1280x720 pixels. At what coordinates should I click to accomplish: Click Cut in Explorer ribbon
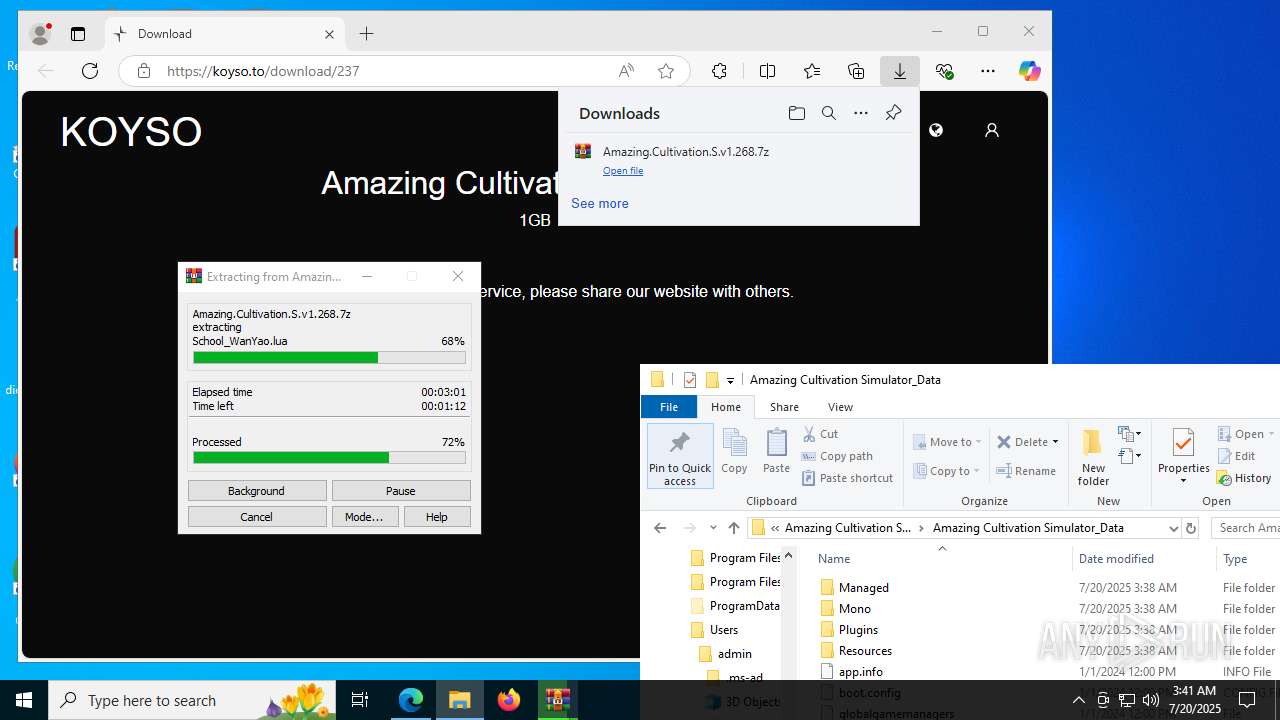[x=821, y=434]
